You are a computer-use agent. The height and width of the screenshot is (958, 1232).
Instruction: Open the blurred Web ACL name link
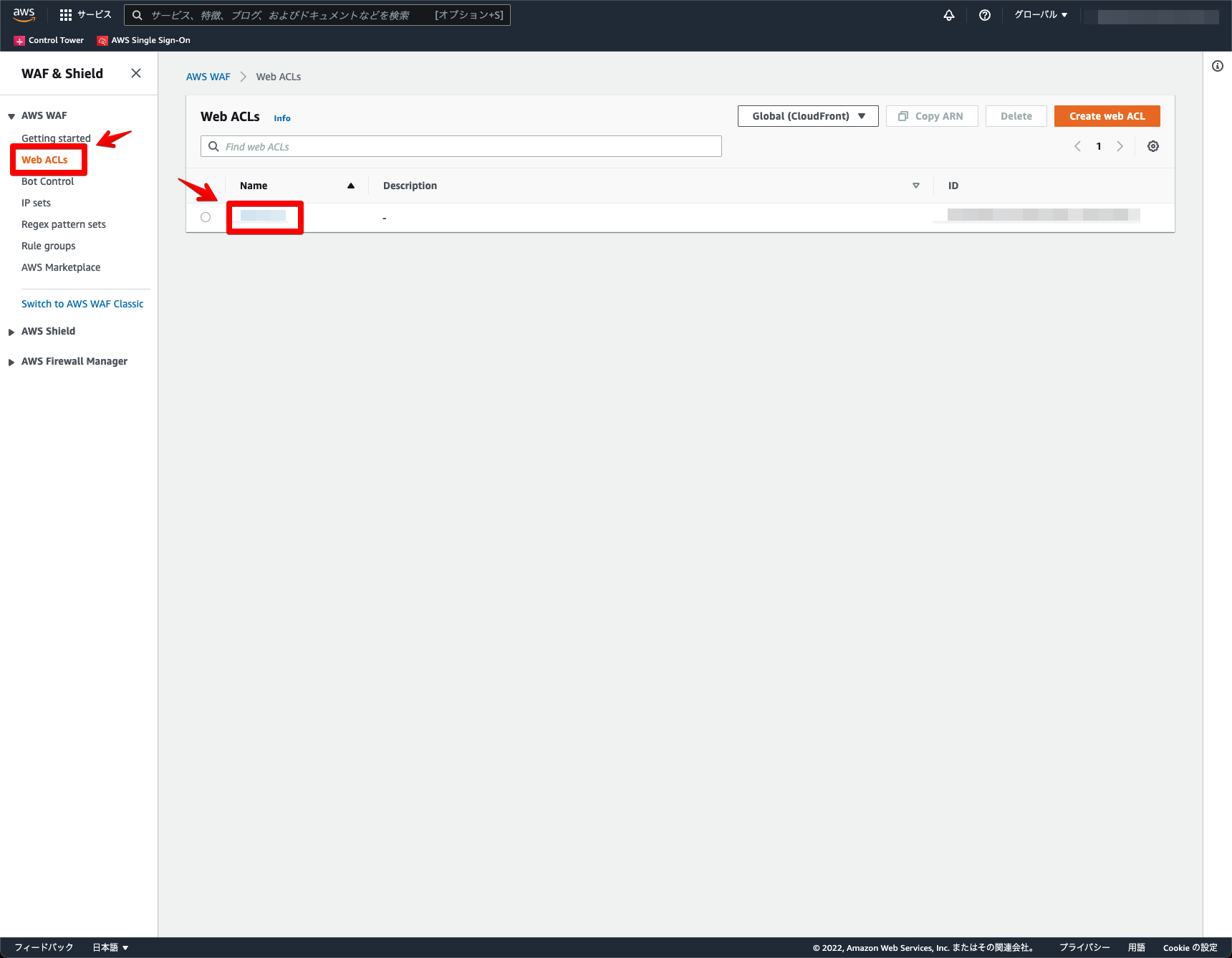[x=263, y=216]
